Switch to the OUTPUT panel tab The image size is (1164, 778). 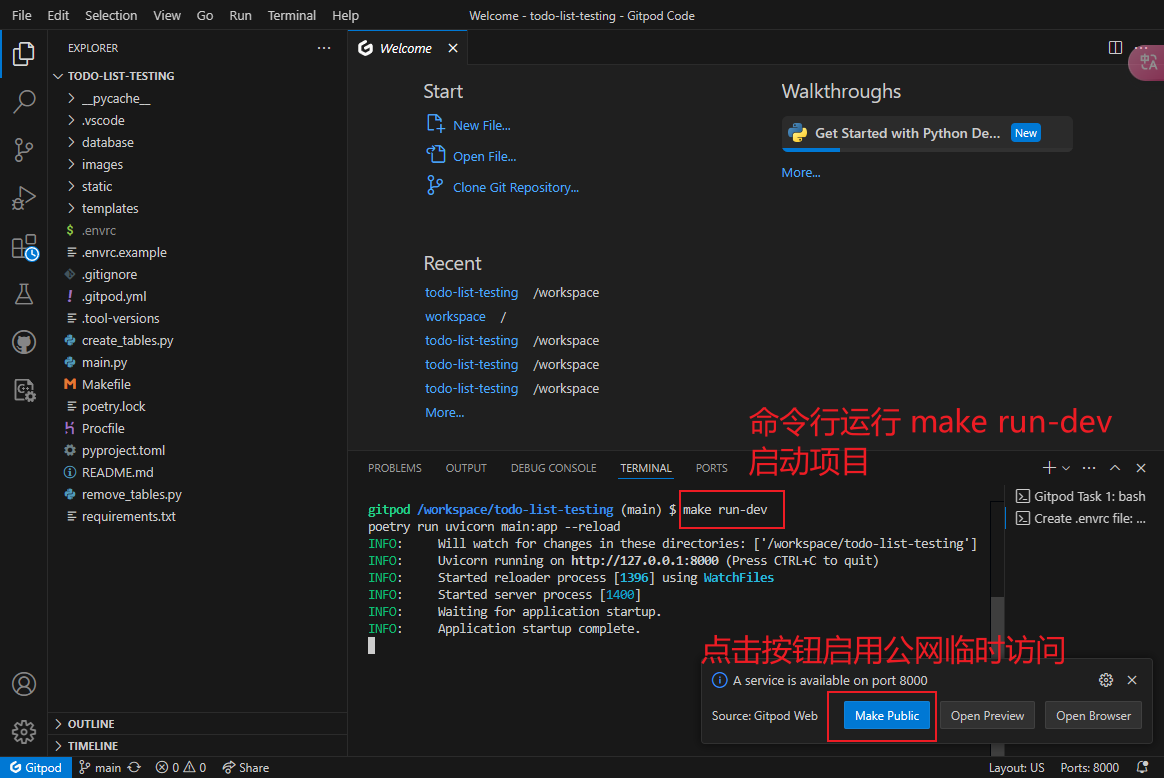pyautogui.click(x=466, y=468)
